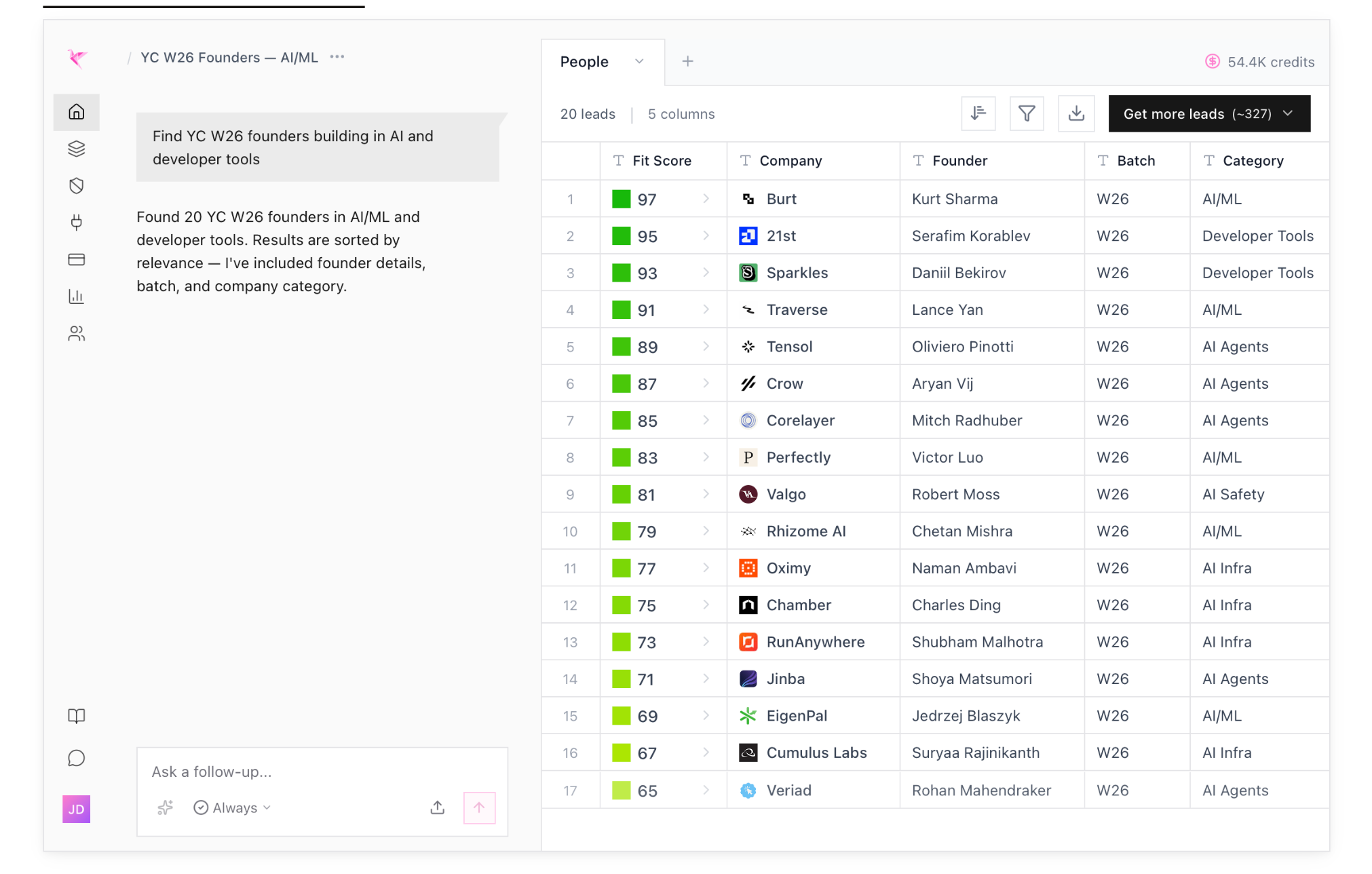Click the sort leads icon
Image resolution: width=1372 pixels, height=874 pixels.
pyautogui.click(x=978, y=113)
